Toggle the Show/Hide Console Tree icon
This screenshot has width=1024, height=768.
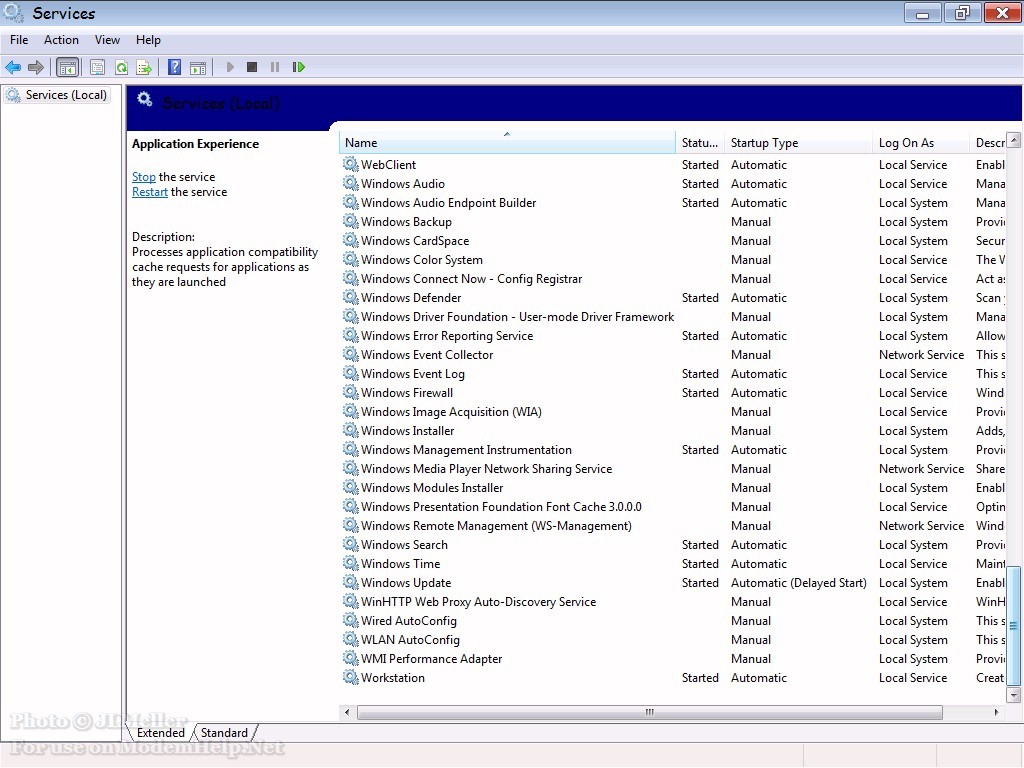click(67, 67)
